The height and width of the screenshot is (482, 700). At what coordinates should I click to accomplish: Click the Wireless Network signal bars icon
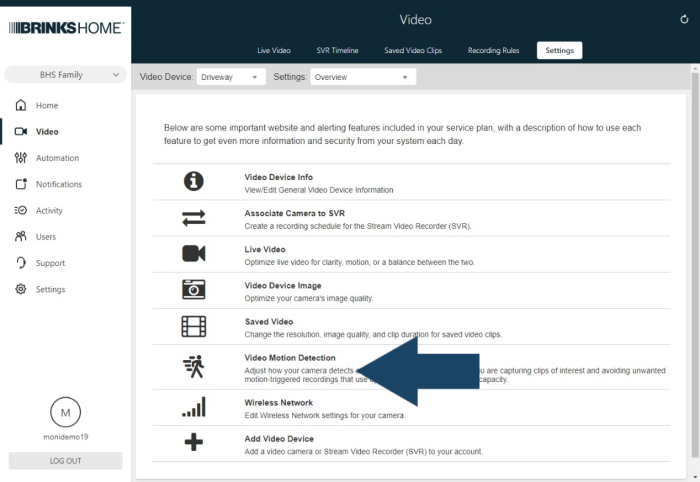193,407
